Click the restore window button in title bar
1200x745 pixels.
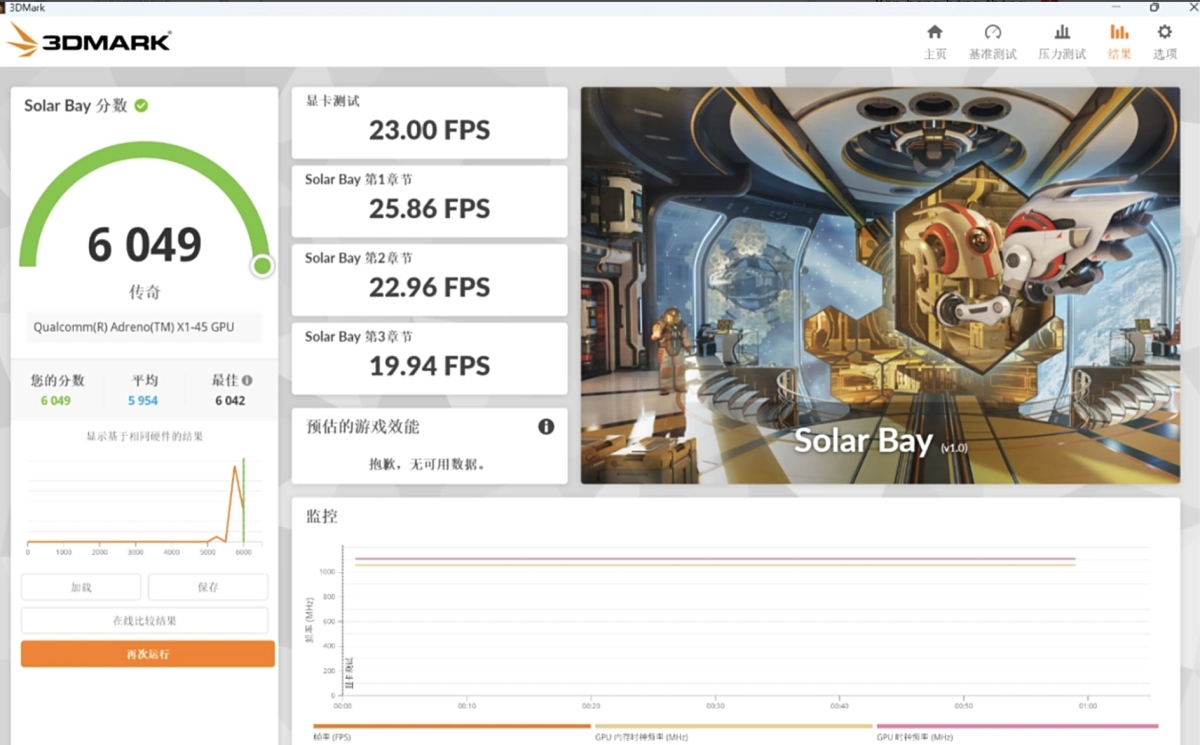click(1154, 7)
